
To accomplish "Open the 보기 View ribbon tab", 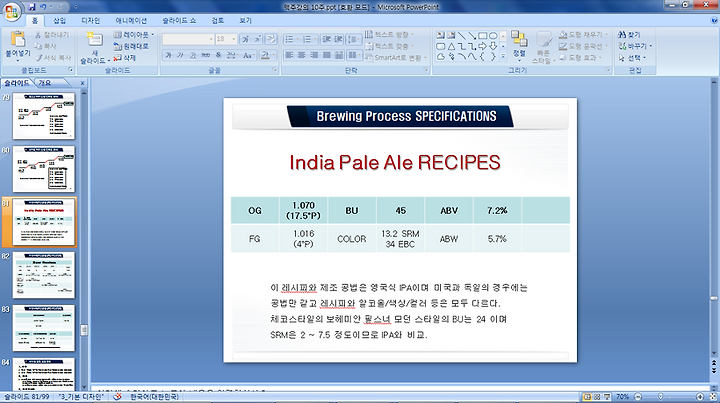I will [x=245, y=21].
